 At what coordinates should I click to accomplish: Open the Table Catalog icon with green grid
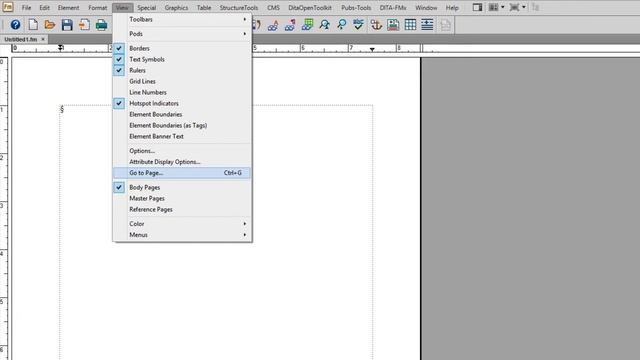pyautogui.click(x=307, y=25)
